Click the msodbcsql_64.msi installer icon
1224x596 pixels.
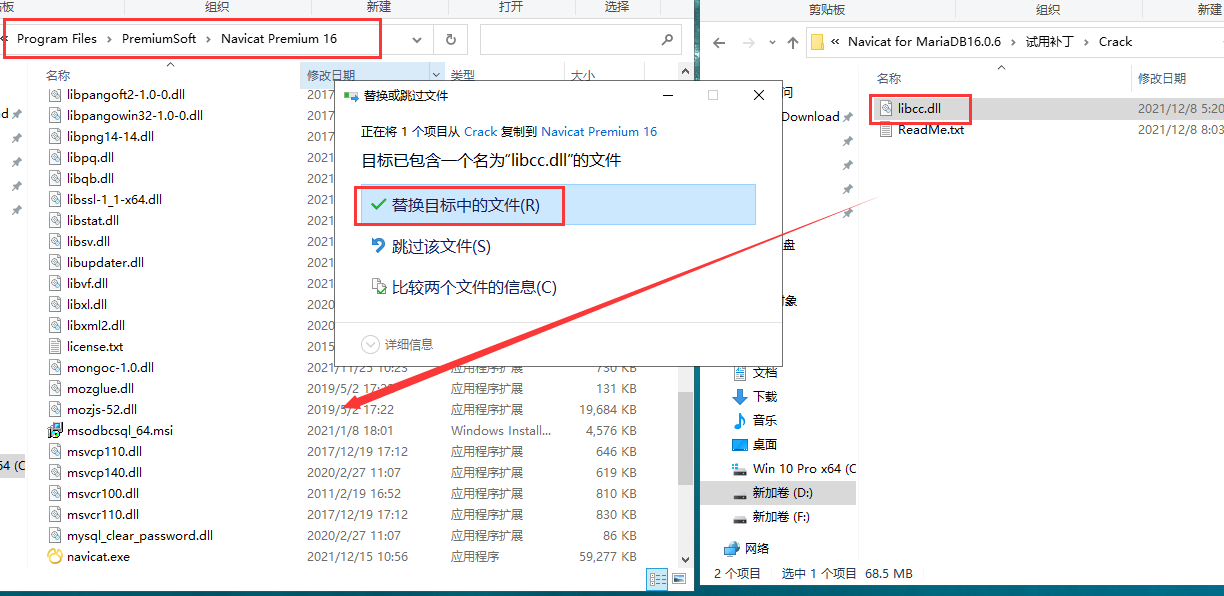56,430
